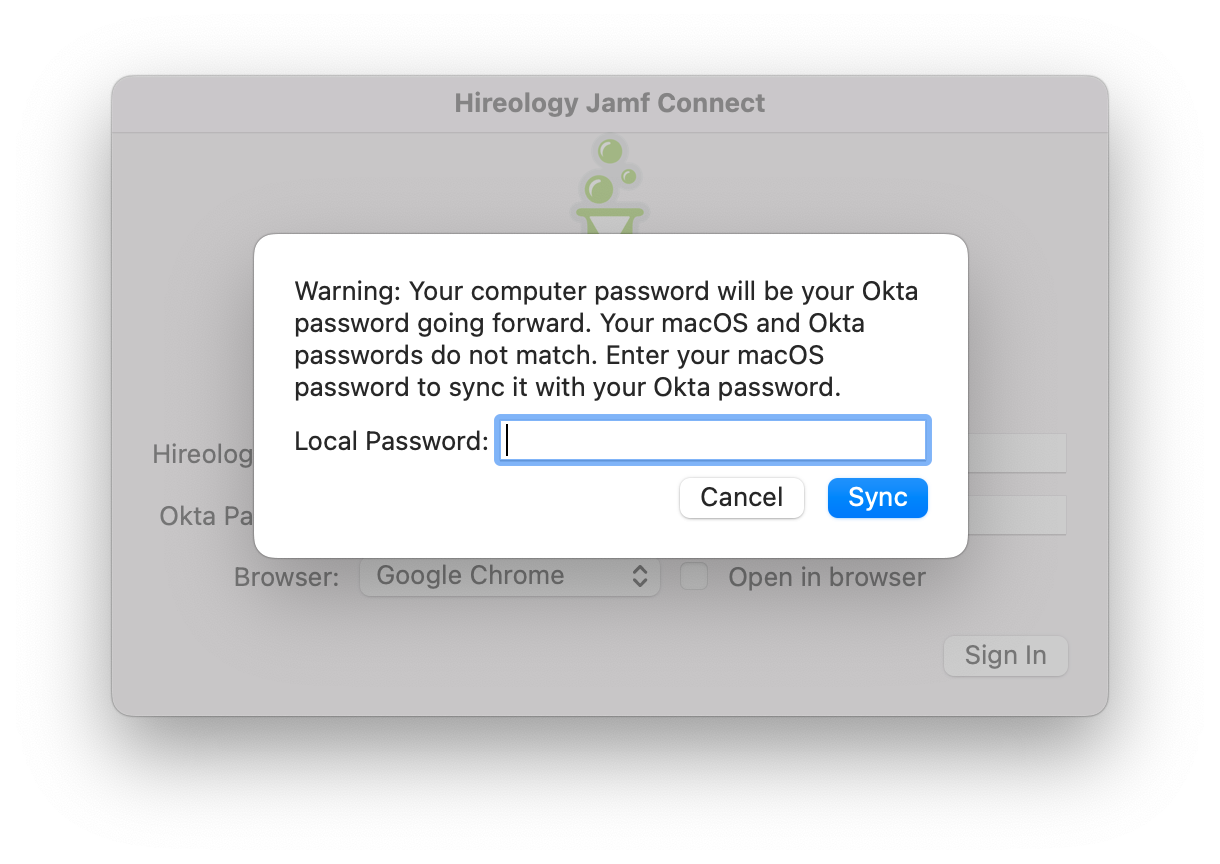The width and height of the screenshot is (1220, 864).
Task: Open the Google Chrome browser dropdown
Action: [508, 576]
